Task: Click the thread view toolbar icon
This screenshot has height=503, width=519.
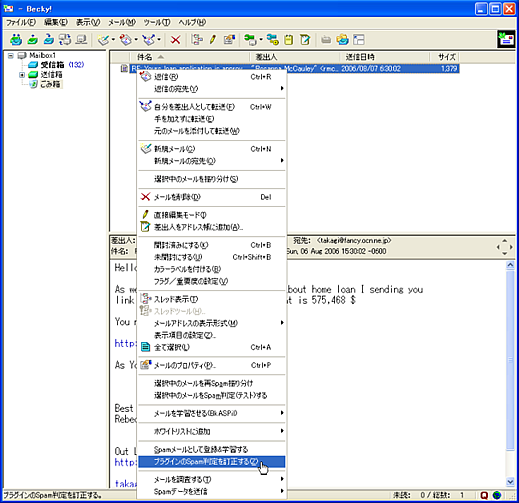Action: click(197, 40)
